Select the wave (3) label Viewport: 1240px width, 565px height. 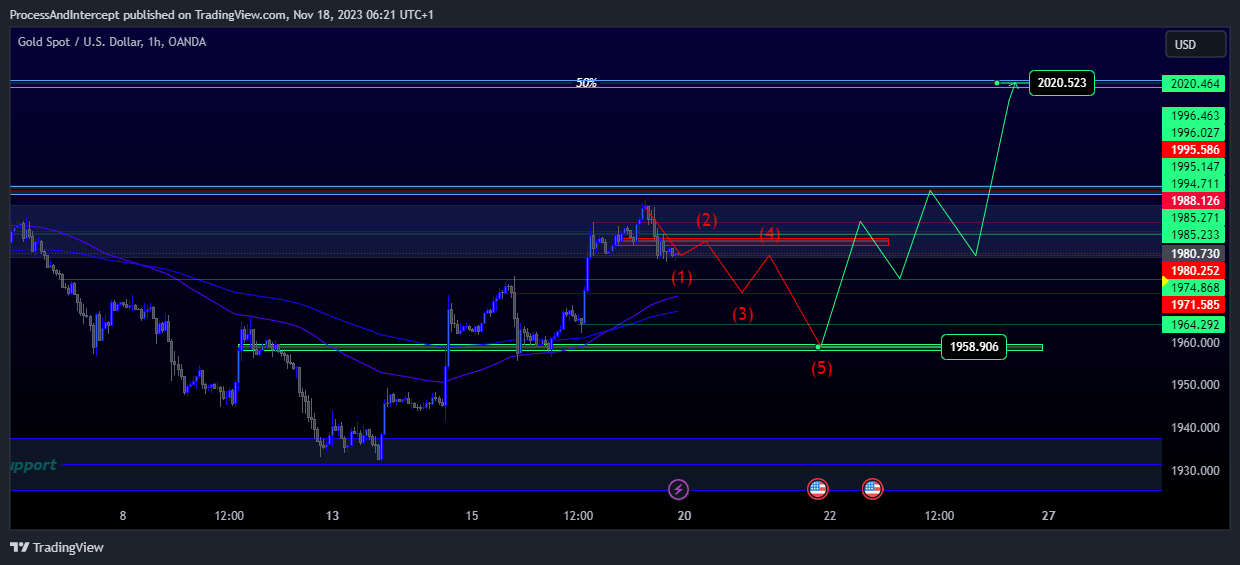click(743, 314)
